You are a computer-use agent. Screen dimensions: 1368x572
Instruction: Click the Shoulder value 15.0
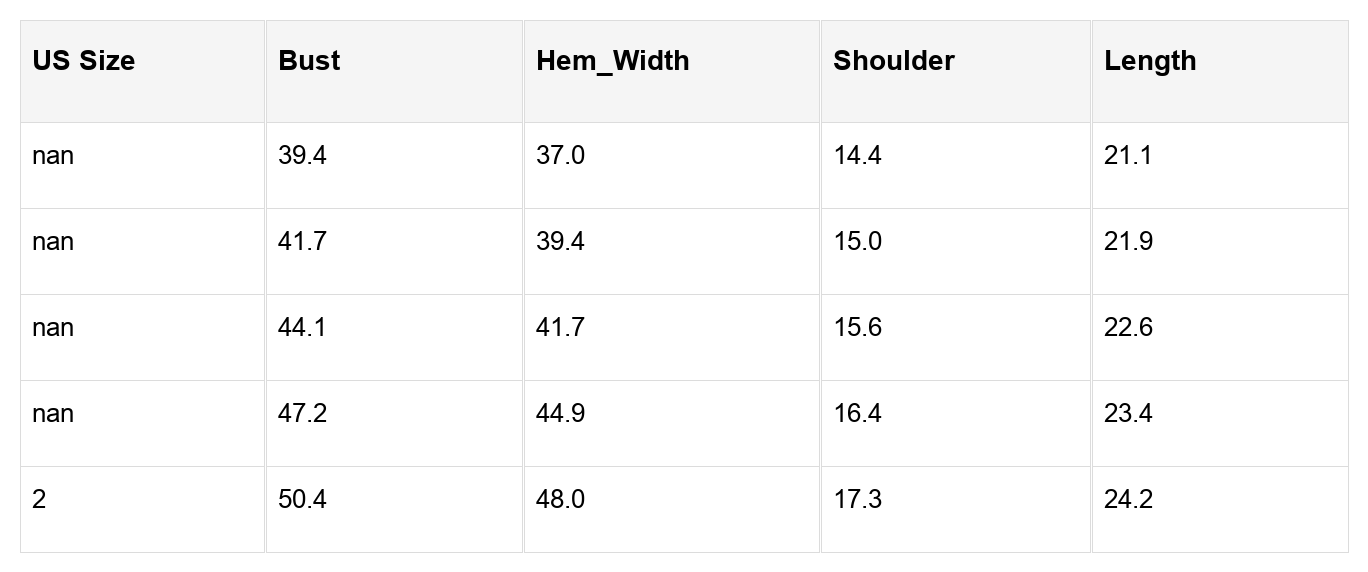(858, 242)
